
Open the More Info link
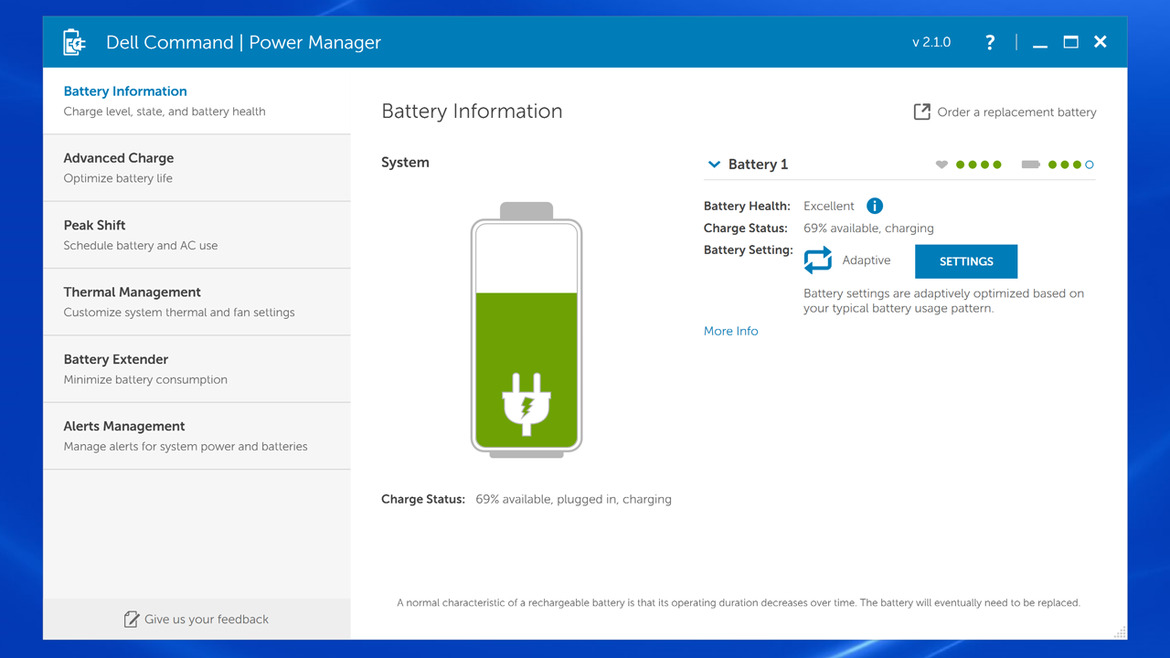(731, 331)
